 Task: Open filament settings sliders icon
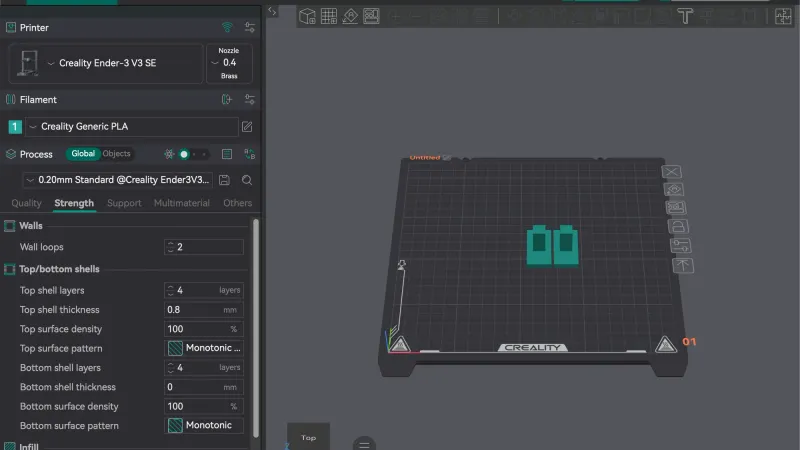click(x=249, y=99)
